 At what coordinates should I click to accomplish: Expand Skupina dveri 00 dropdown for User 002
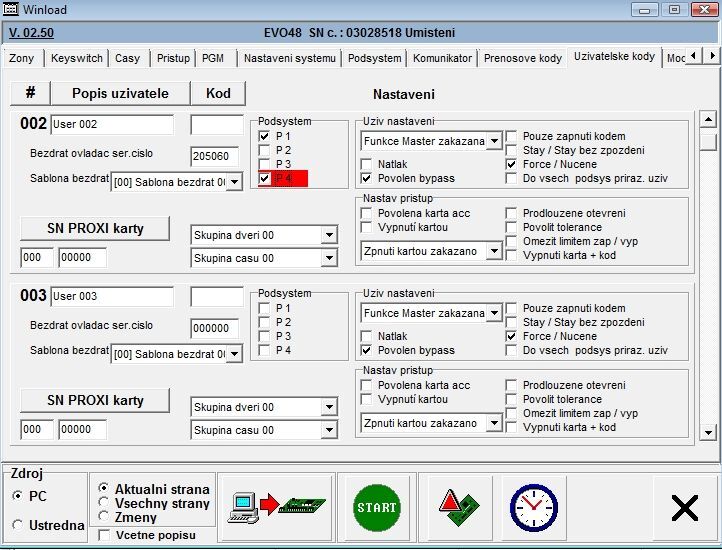[x=329, y=235]
